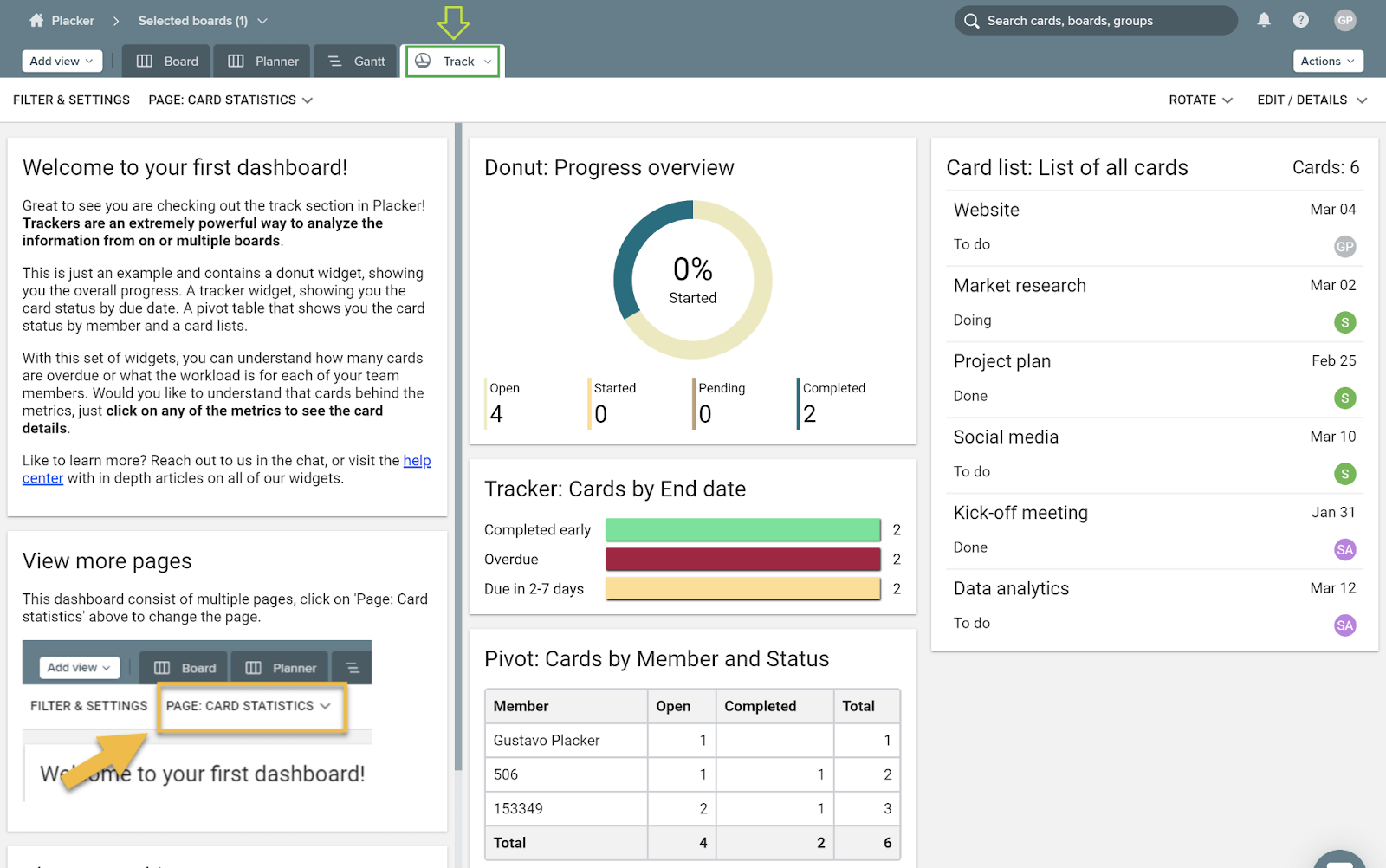This screenshot has height=868, width=1386.
Task: Click SA avatar on Kick-off meeting card
Action: tap(1344, 549)
